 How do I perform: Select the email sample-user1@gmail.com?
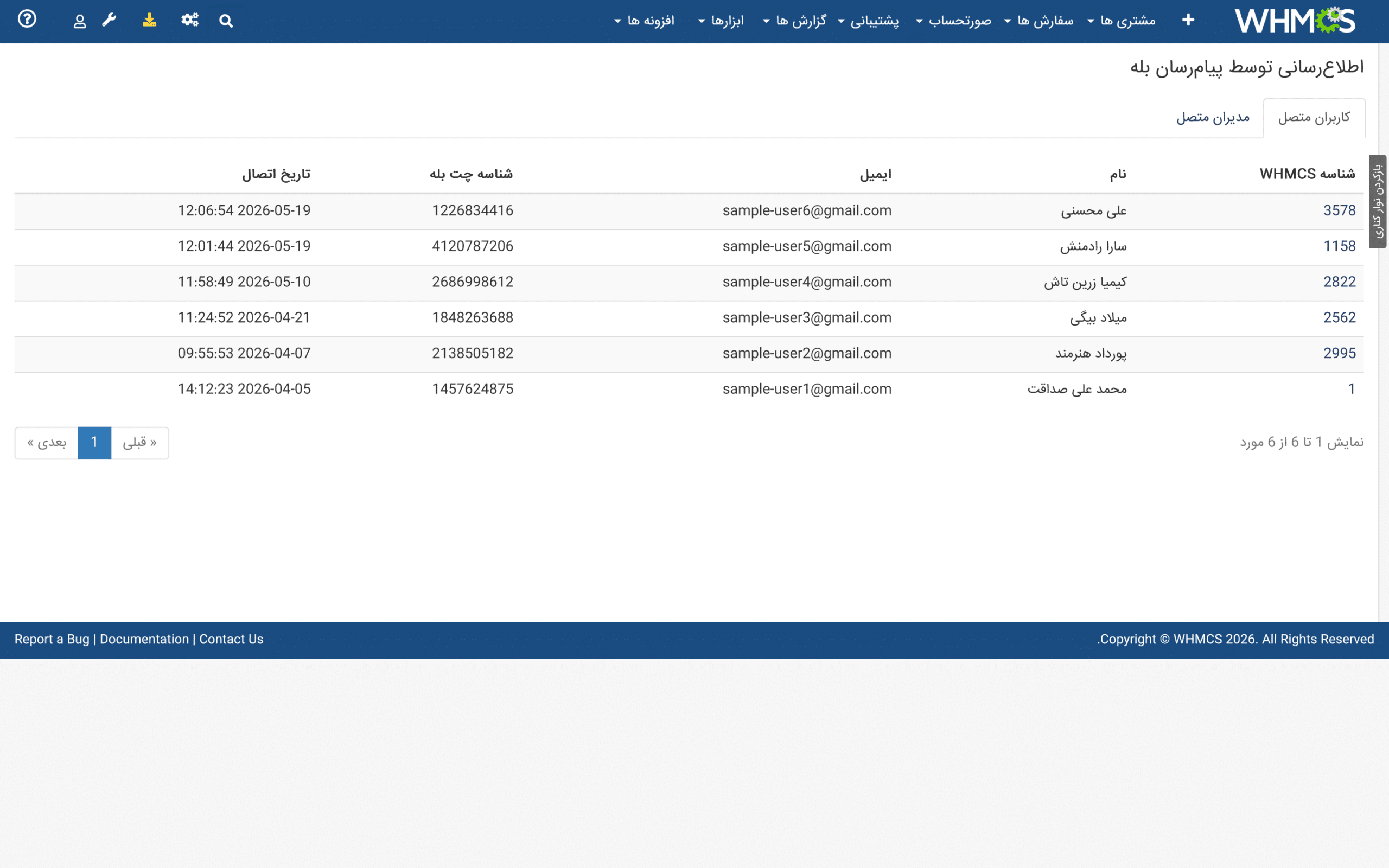(807, 389)
